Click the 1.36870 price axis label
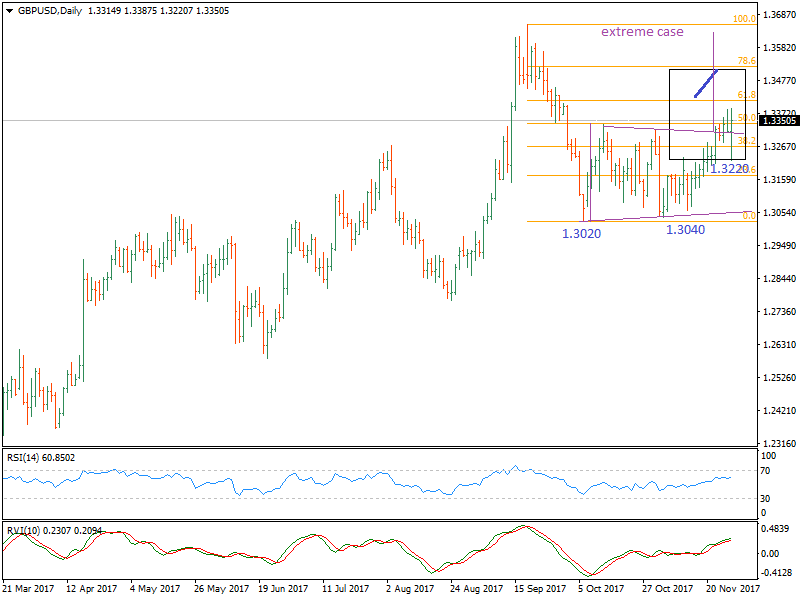This screenshot has width=800, height=600. tap(778, 16)
